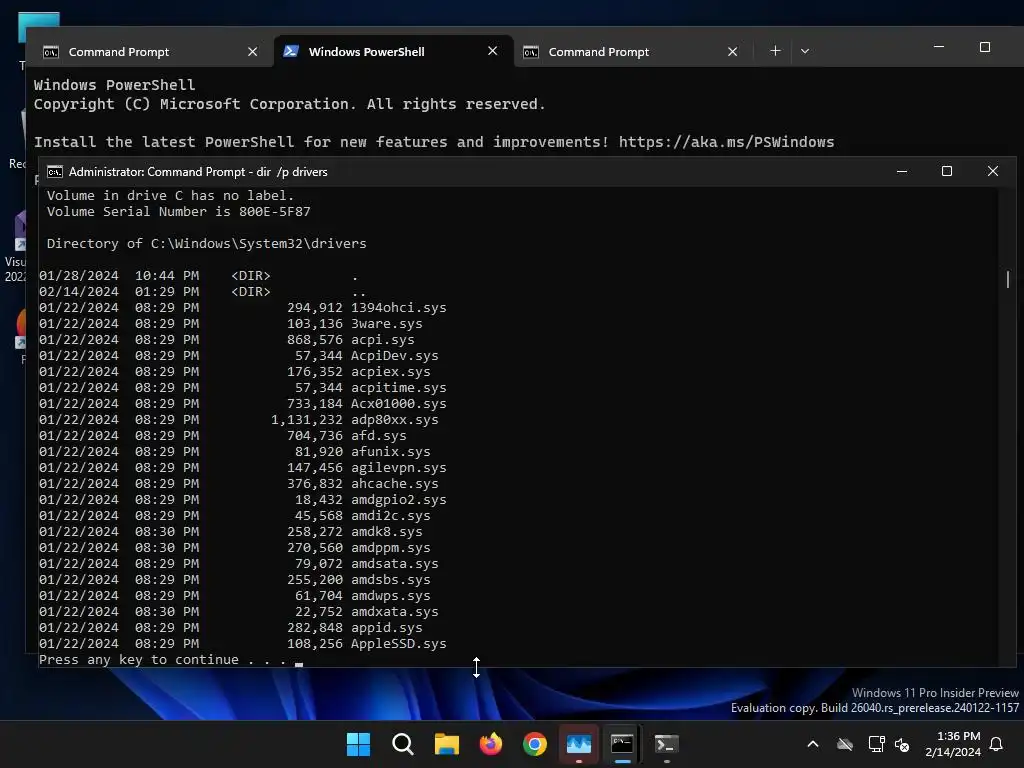
Task: Click the muted volume tray icon
Action: point(902,744)
